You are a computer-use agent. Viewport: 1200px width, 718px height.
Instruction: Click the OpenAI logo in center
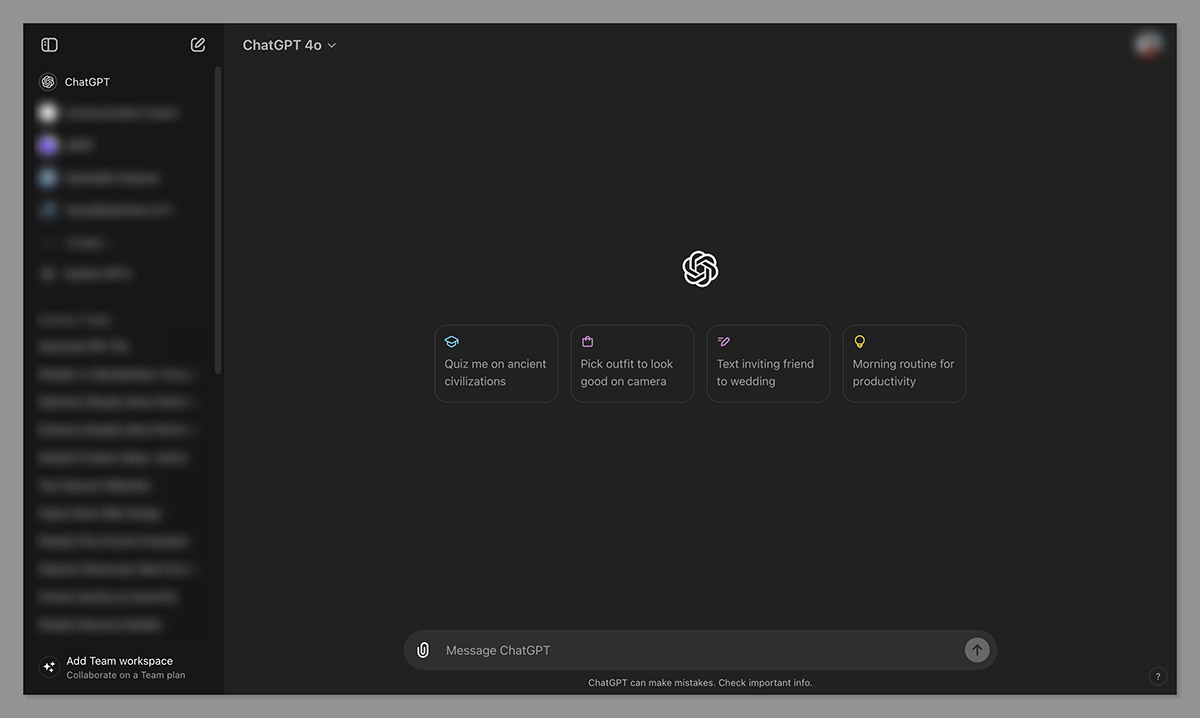700,269
